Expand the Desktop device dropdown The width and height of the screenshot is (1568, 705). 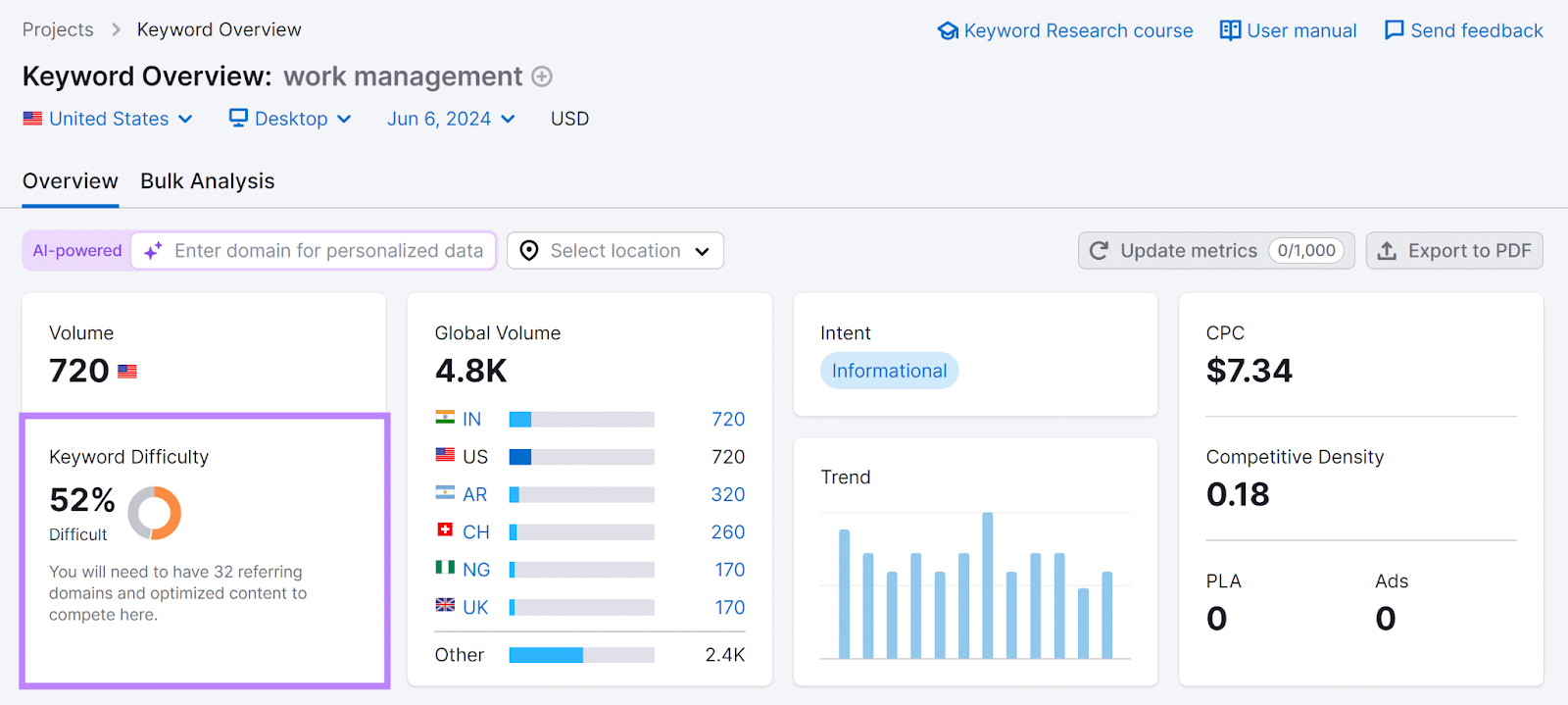point(290,119)
